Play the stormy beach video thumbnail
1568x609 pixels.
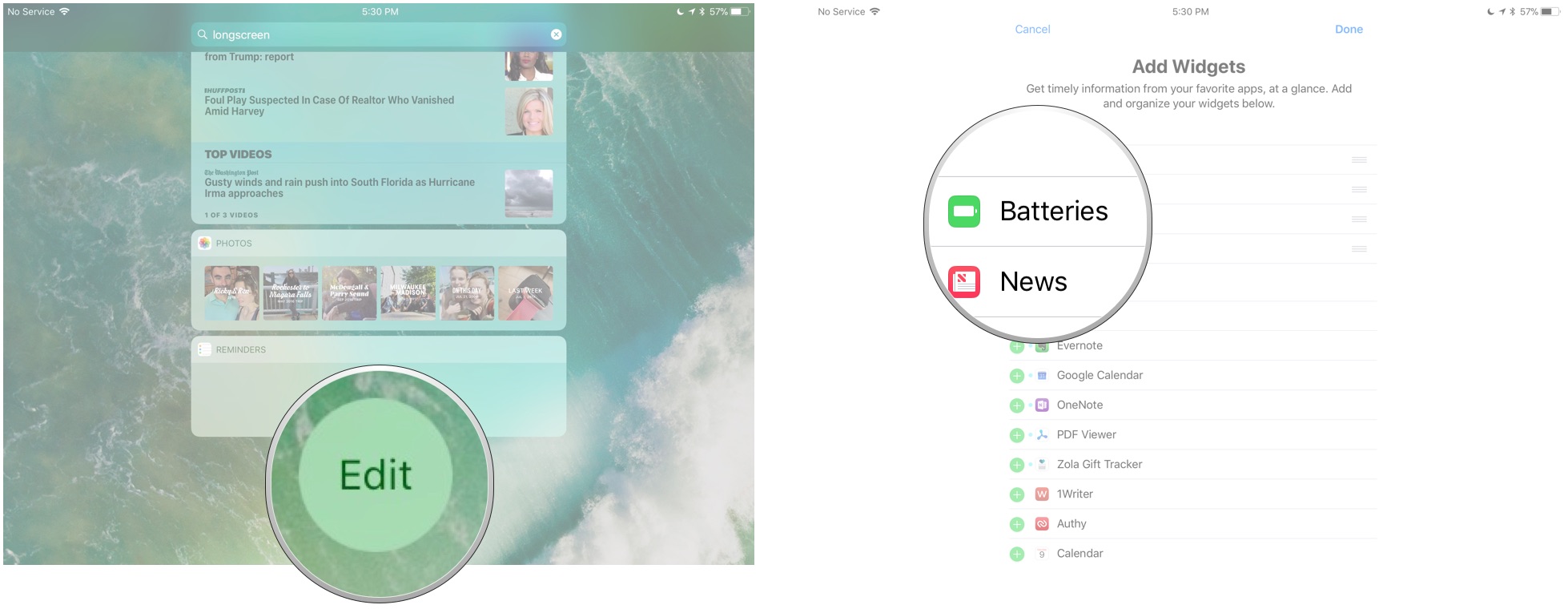(529, 193)
